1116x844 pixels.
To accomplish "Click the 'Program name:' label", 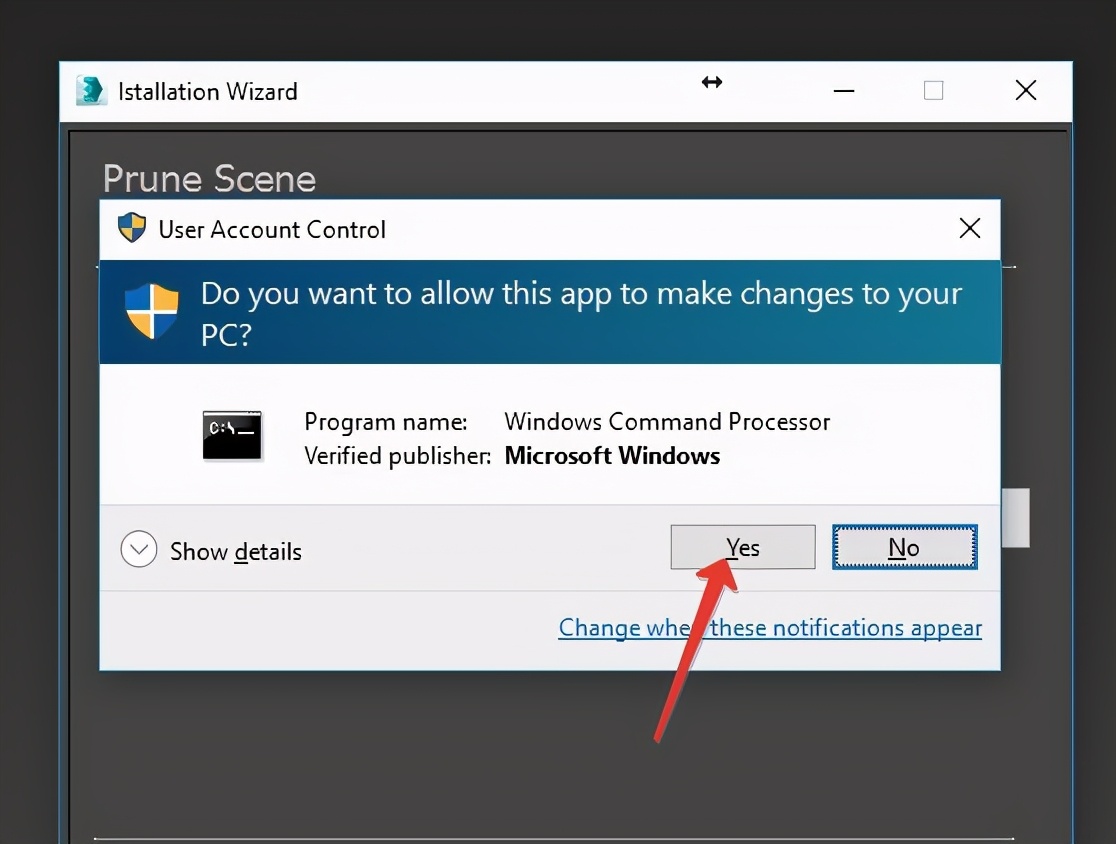I will click(x=386, y=422).
